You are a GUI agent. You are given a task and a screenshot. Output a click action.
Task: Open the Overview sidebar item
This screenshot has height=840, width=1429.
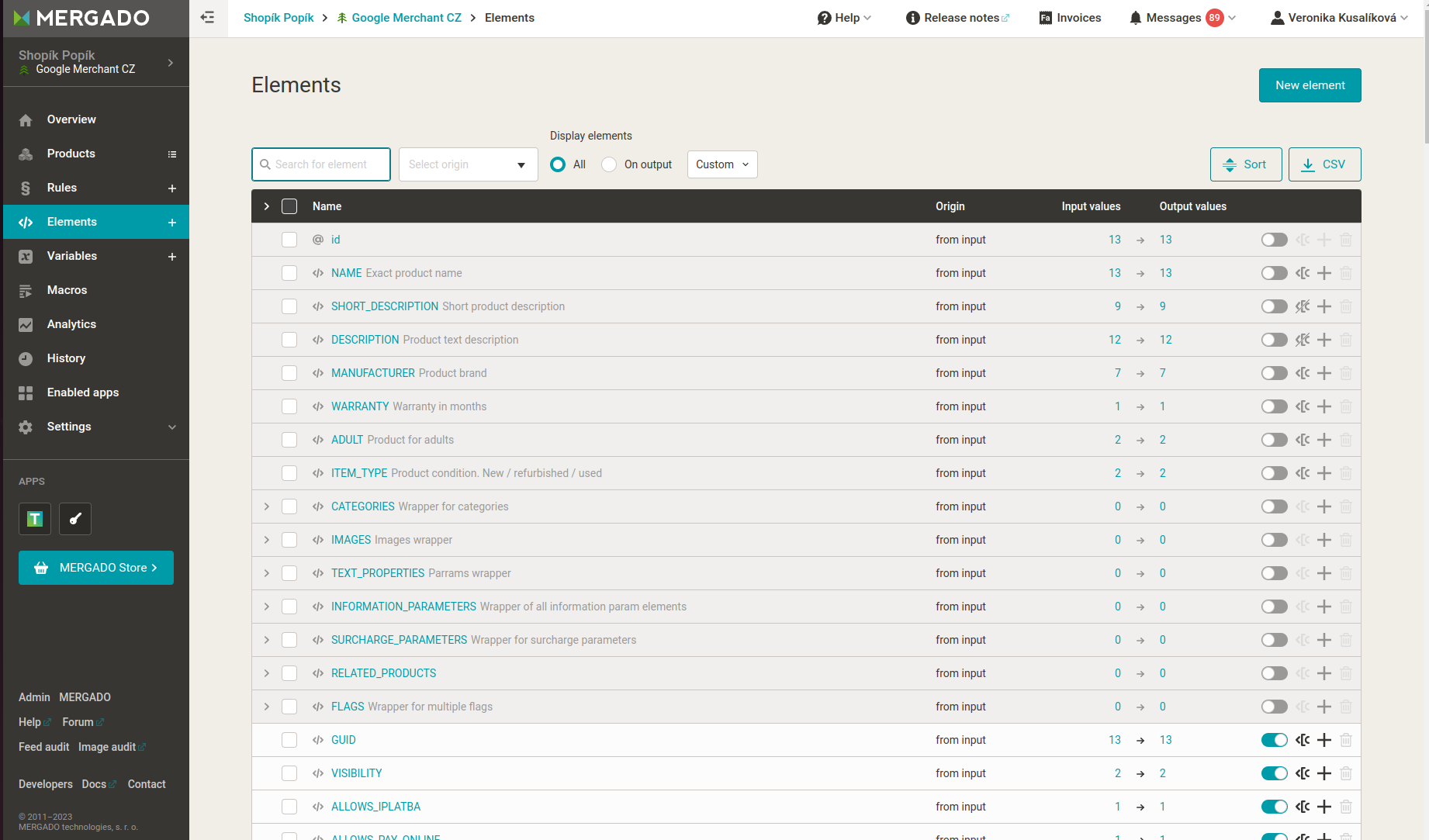(96, 119)
